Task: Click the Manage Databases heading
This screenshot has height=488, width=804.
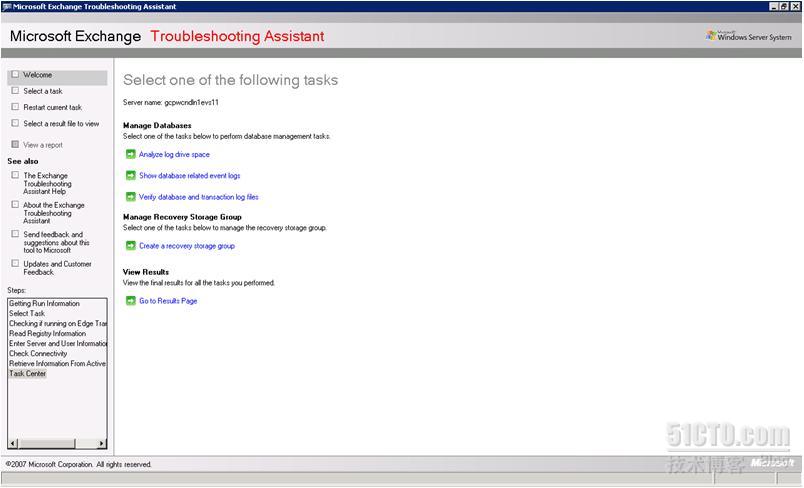Action: (157, 125)
